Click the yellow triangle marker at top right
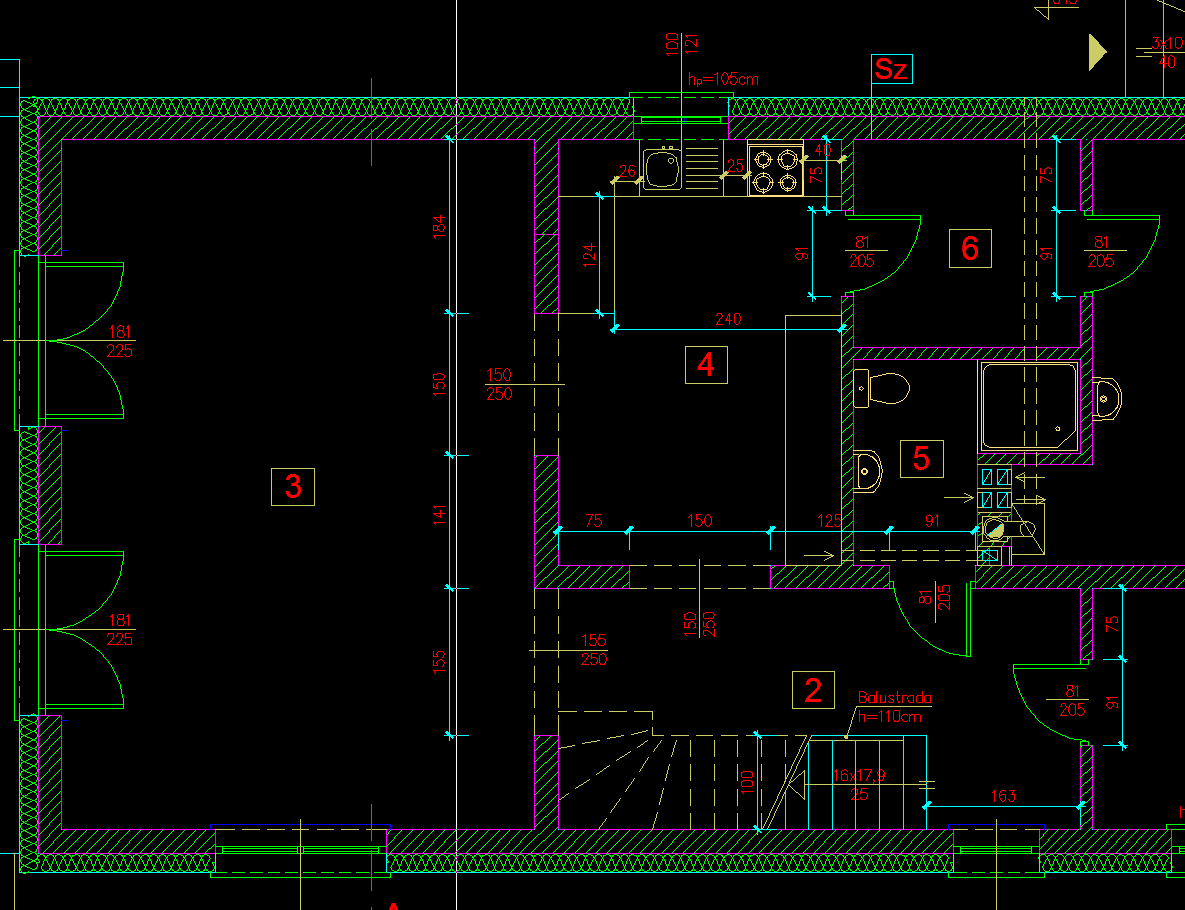 [1097, 52]
